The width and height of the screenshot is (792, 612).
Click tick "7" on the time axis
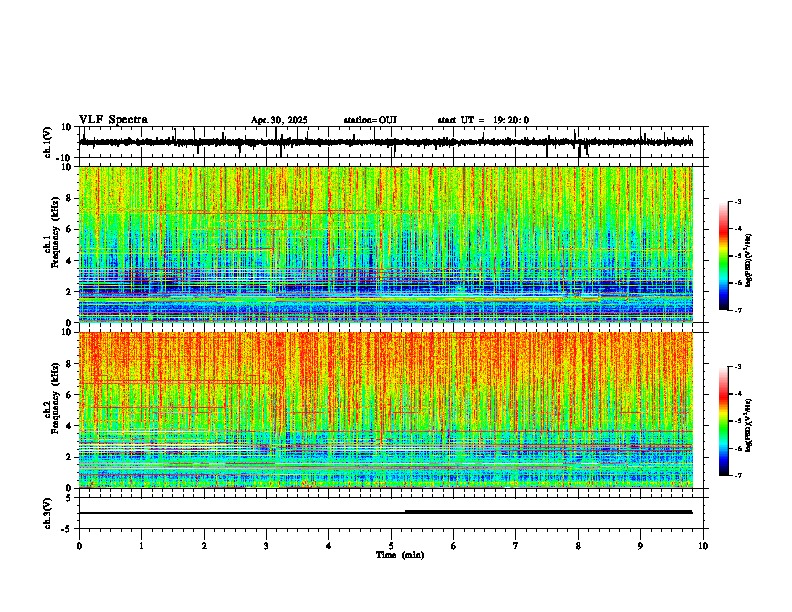coord(516,546)
